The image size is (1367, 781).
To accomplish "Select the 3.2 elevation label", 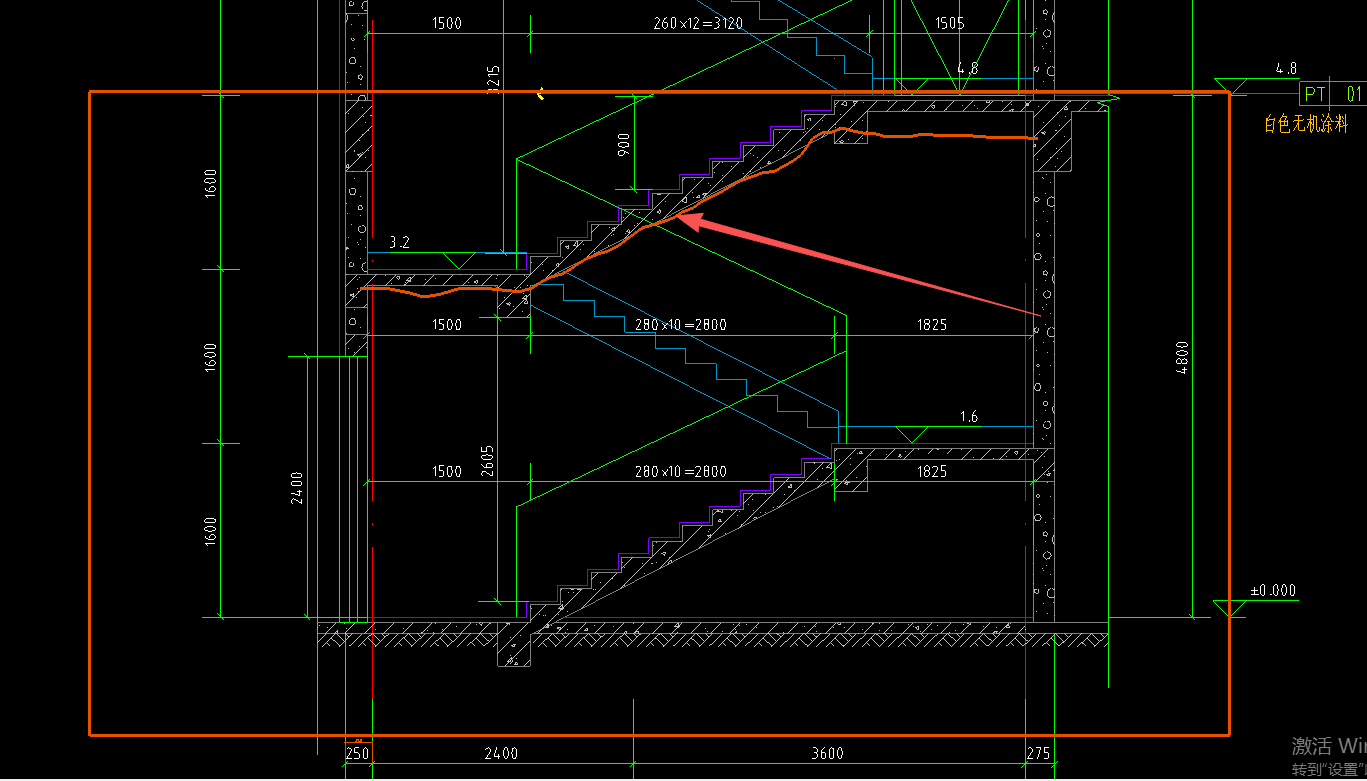I will (399, 242).
